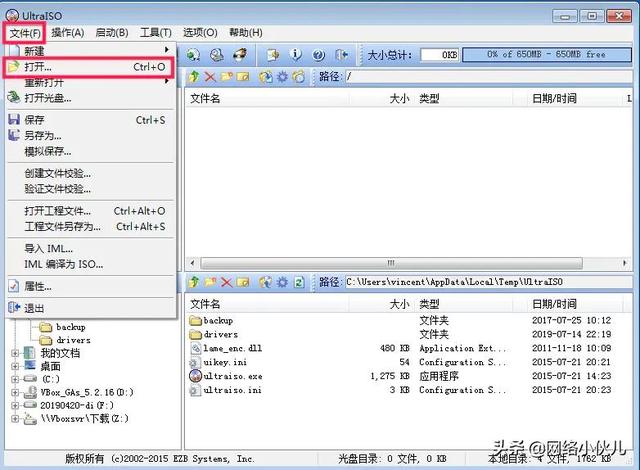Image resolution: width=640 pixels, height=470 pixels.
Task: Click rename icon in local pane toolbar
Action: pos(243,282)
